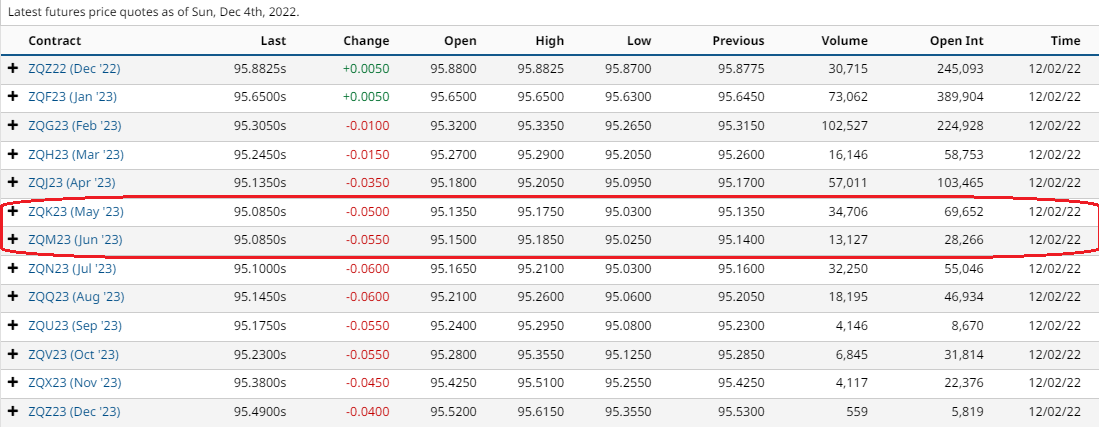The height and width of the screenshot is (427, 1099).
Task: Click the plus icon beside ZQN23
Action: coord(13,269)
